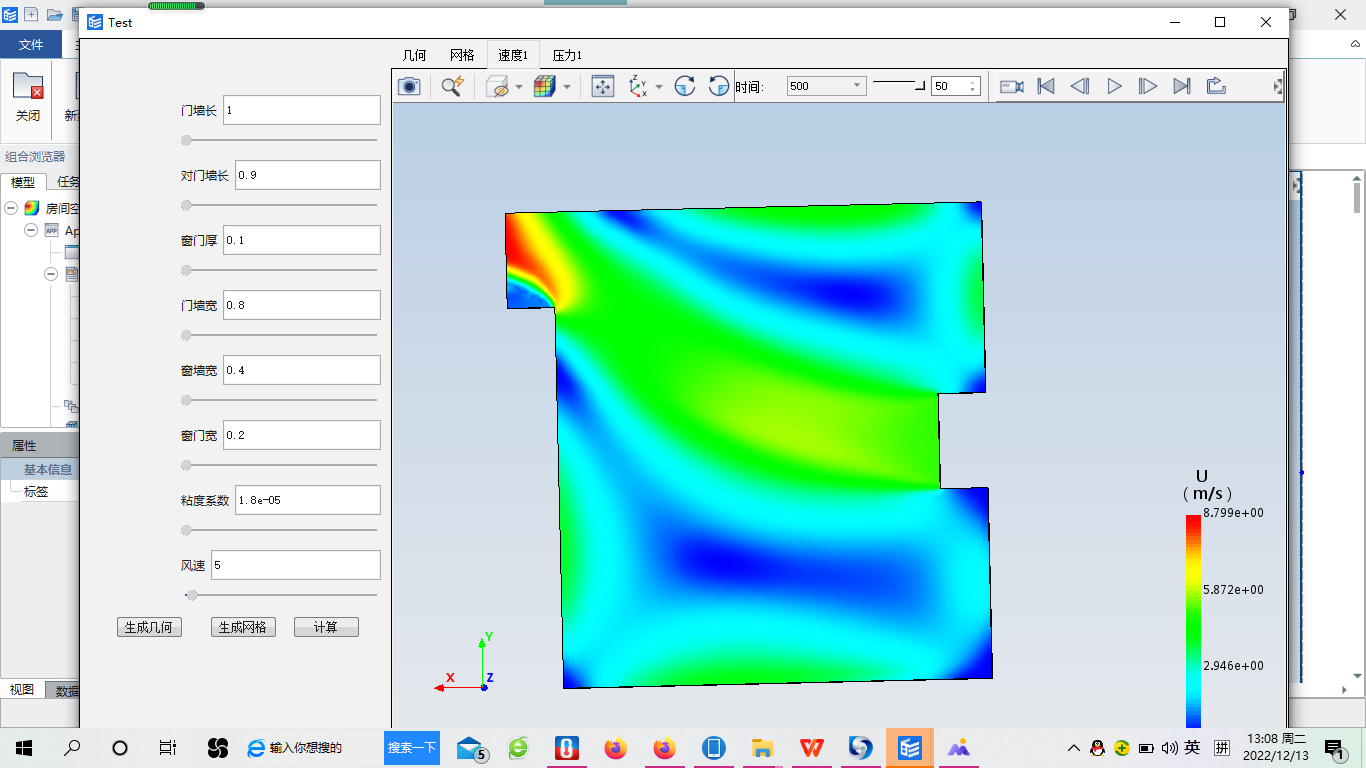Screen dimensions: 1366x768
Task: Click the camera screenshot icon in viewer toolbar
Action: (x=409, y=86)
